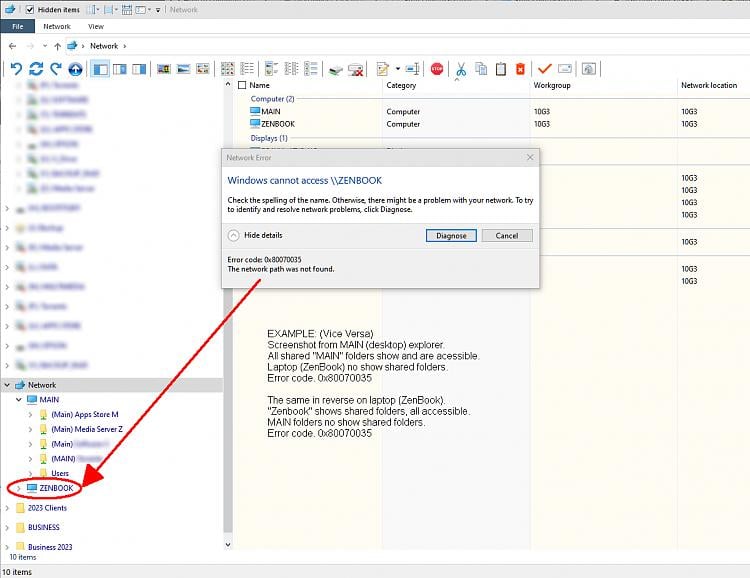Open the File menu tab
The width and height of the screenshot is (750, 578).
[x=17, y=27]
